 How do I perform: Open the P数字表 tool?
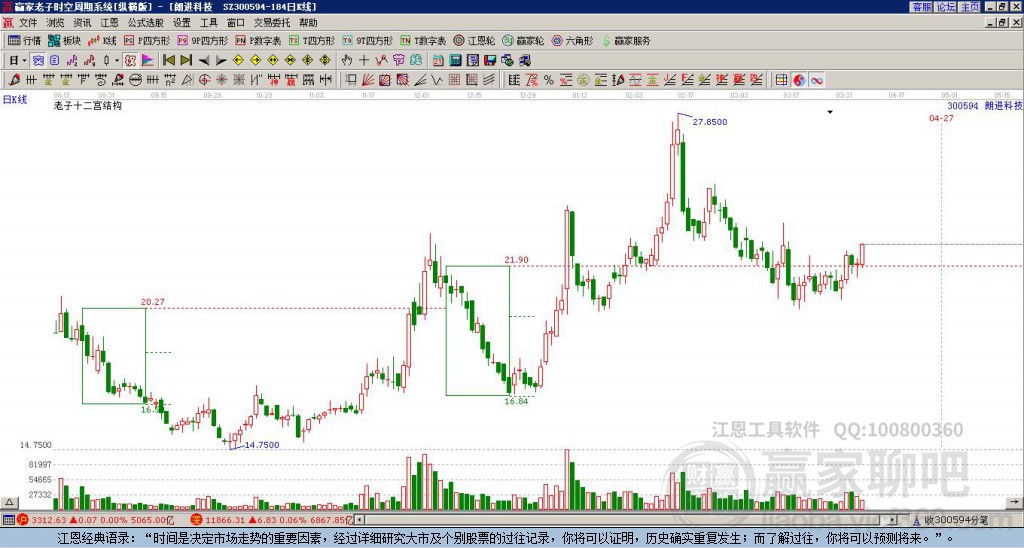(258, 40)
